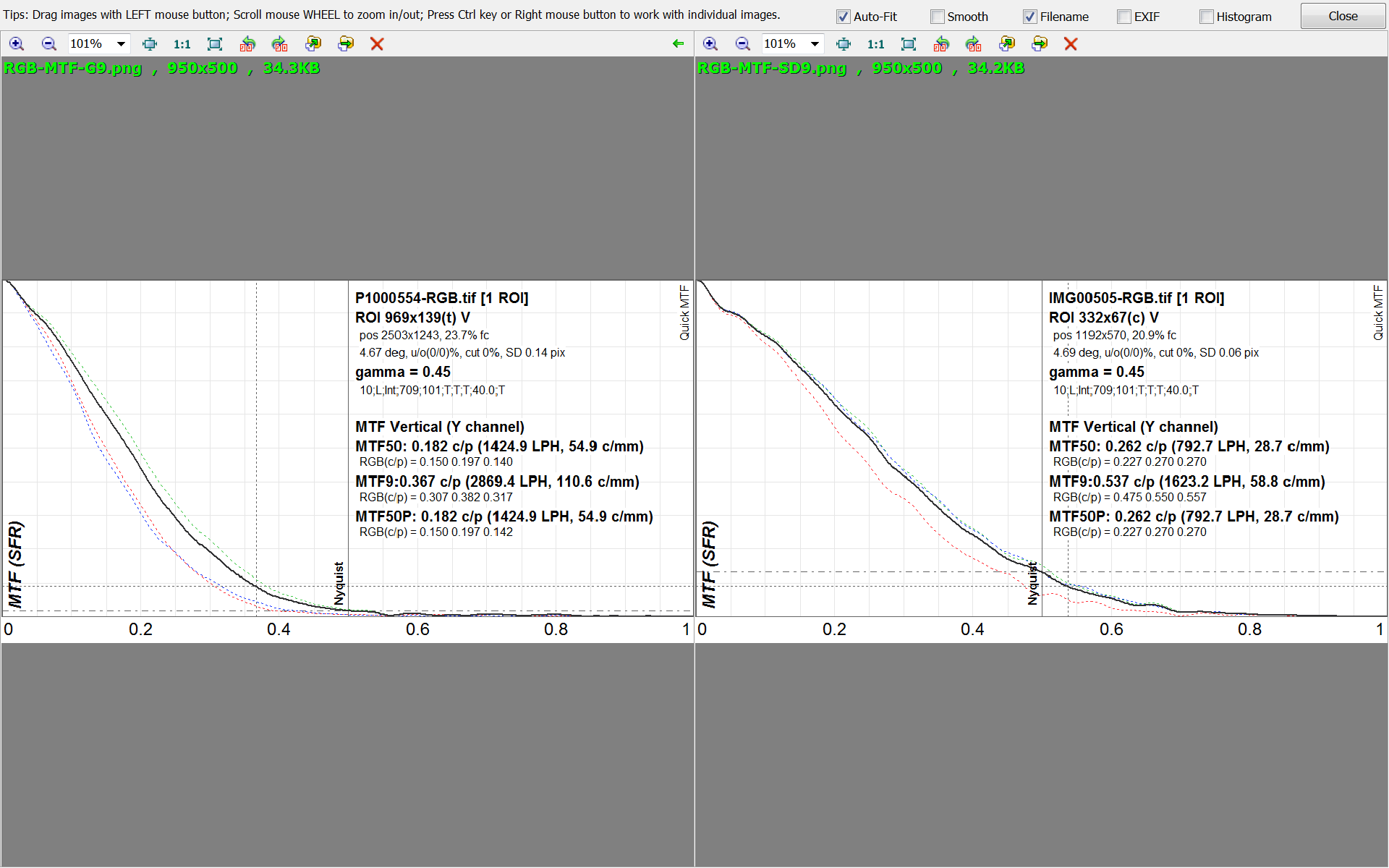Click copy-to-folder icon in left pane

(313, 44)
